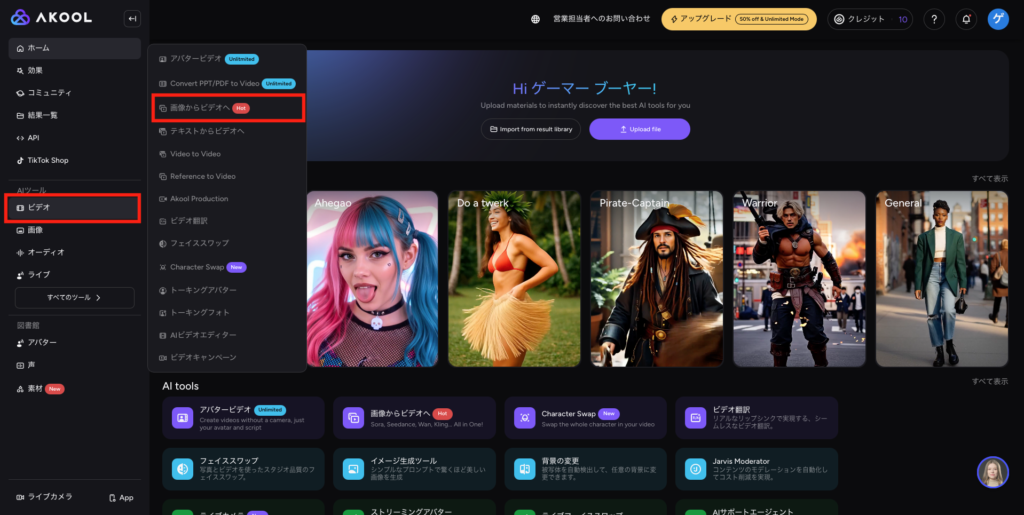Open the assistant avatar chat bubble

(993, 472)
